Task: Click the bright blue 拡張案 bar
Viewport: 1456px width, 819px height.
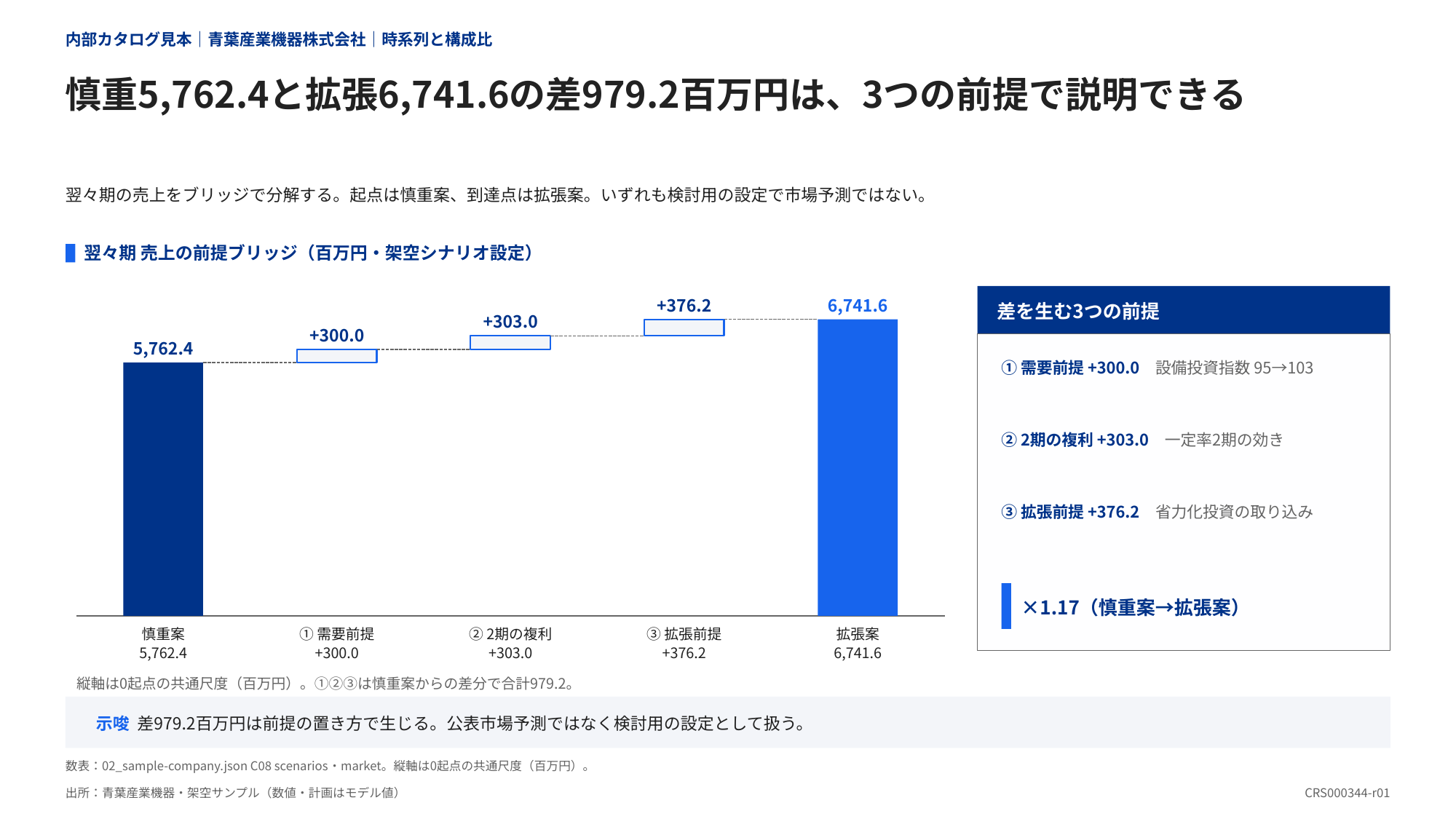Action: [x=858, y=467]
